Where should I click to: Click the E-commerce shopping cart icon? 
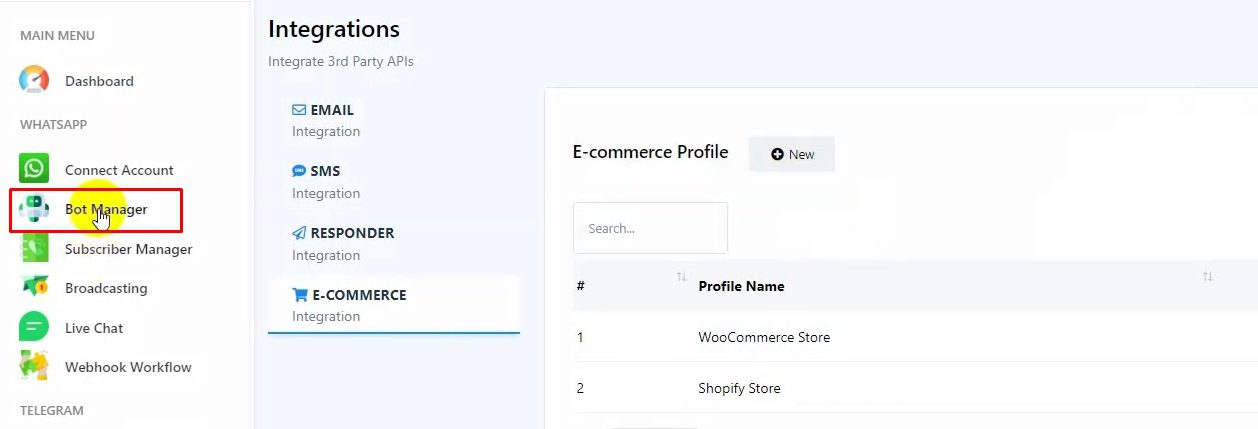pos(299,295)
